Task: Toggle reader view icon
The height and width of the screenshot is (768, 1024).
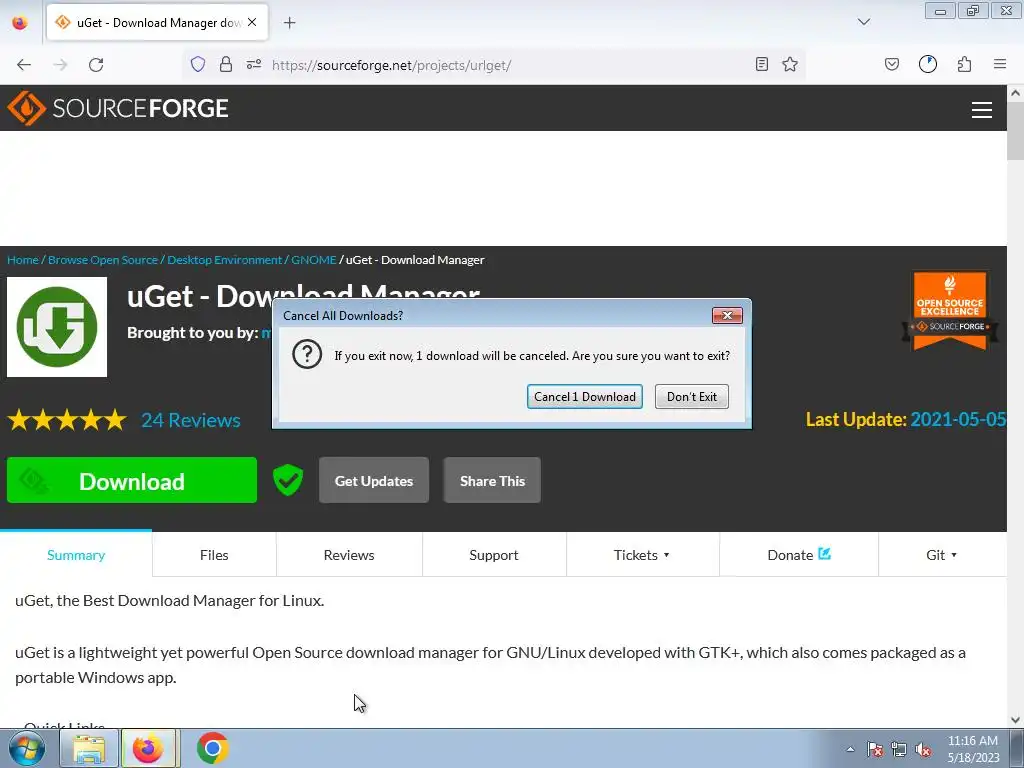Action: point(761,64)
